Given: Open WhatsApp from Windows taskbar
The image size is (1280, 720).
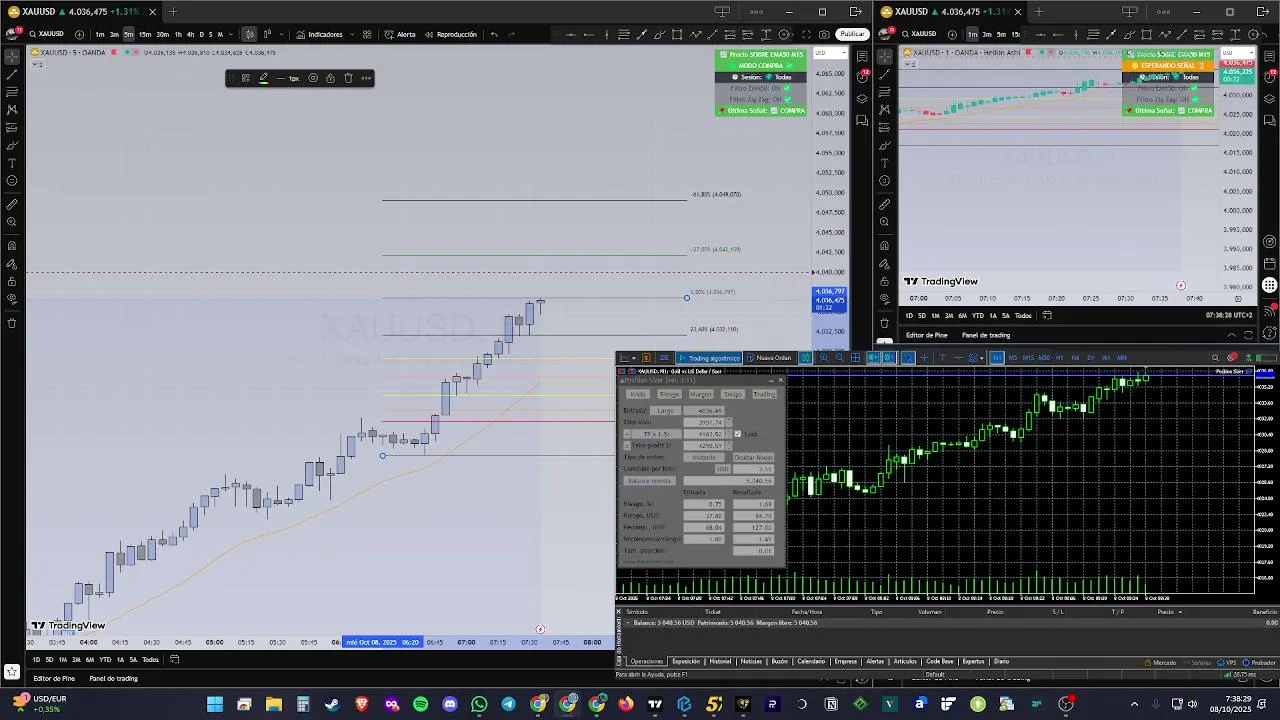Looking at the screenshot, I should (x=480, y=705).
